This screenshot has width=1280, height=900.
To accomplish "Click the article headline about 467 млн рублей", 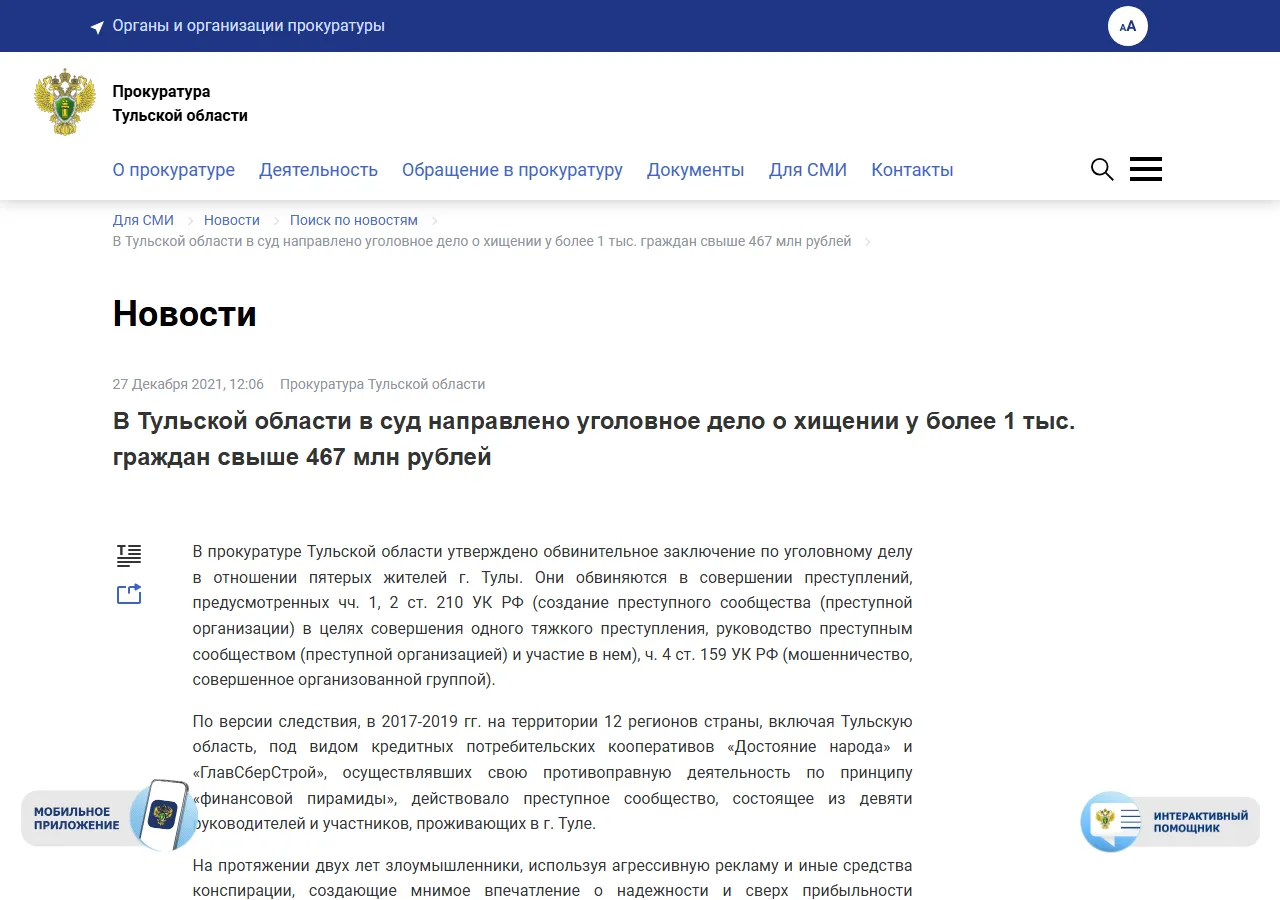I will [x=594, y=439].
